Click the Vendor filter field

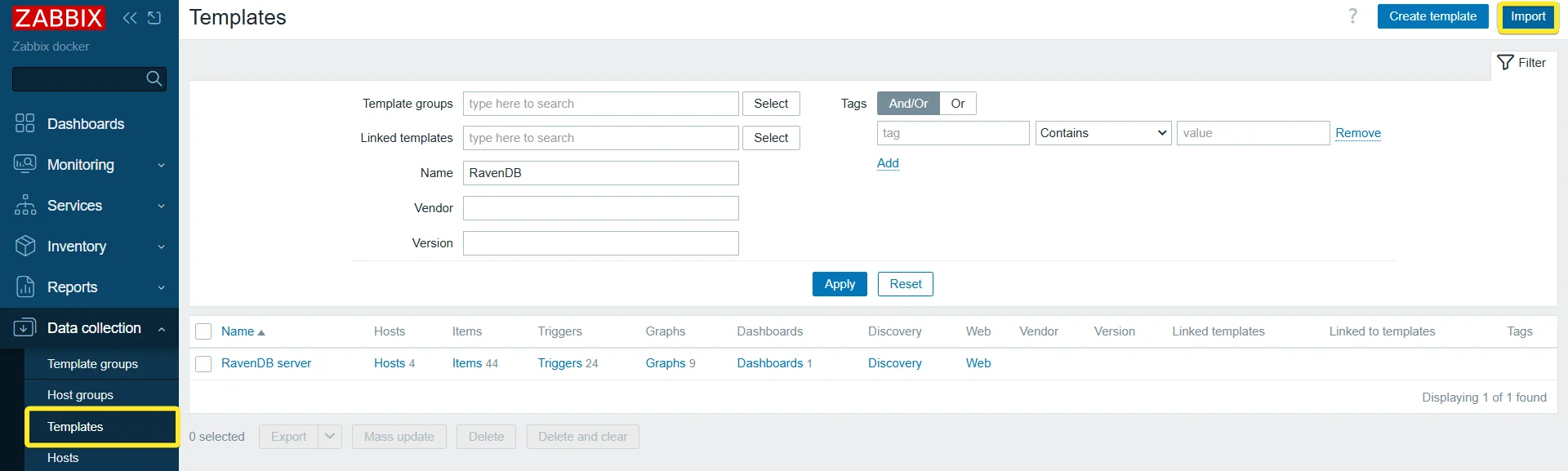click(x=601, y=208)
